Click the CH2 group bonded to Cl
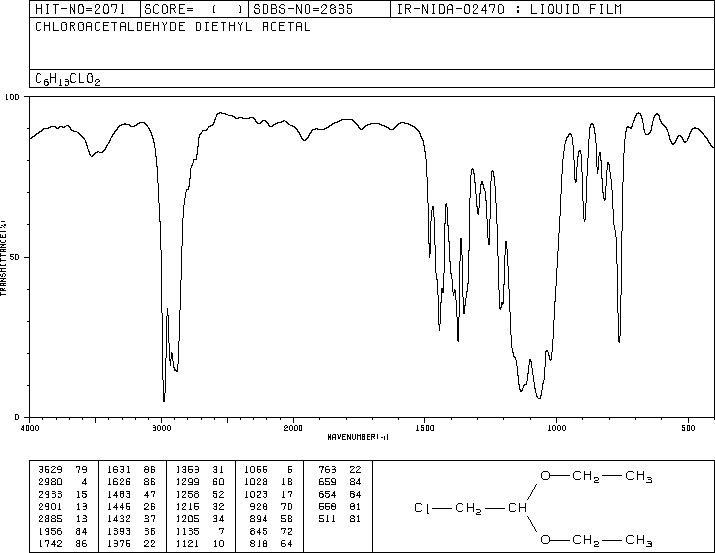The width and height of the screenshot is (715, 553). point(468,509)
